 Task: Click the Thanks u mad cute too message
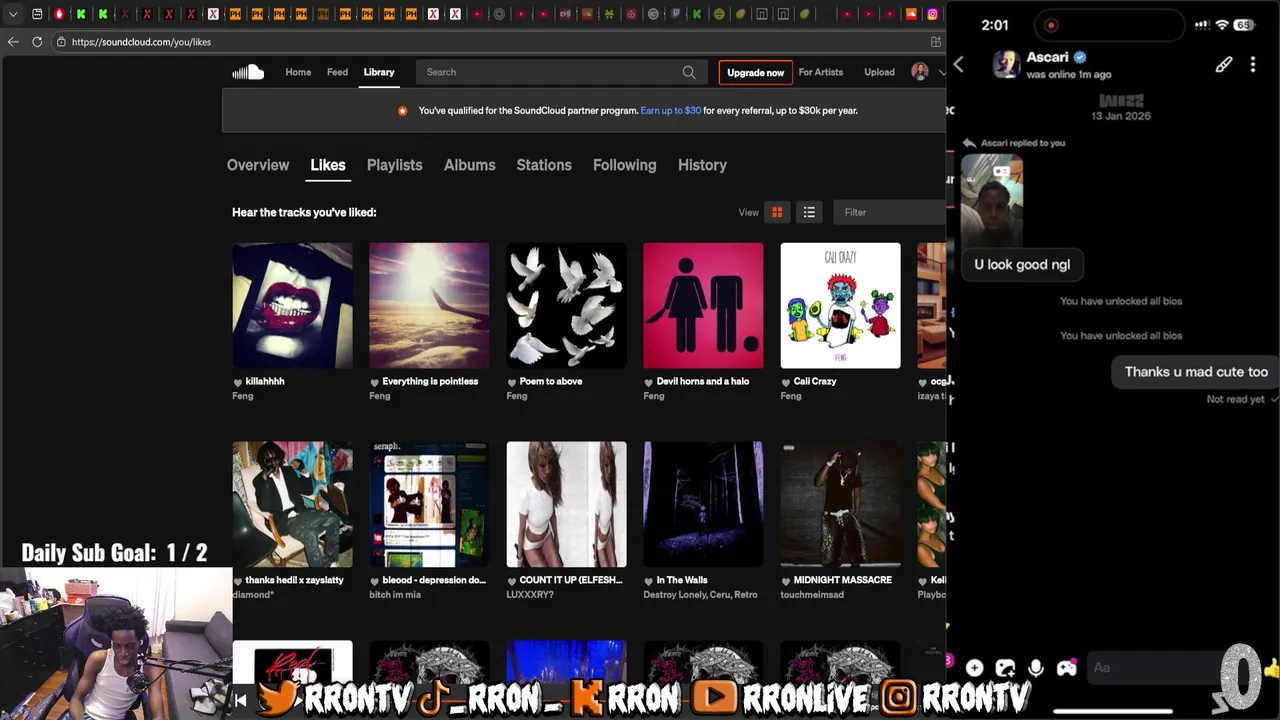[1196, 372]
